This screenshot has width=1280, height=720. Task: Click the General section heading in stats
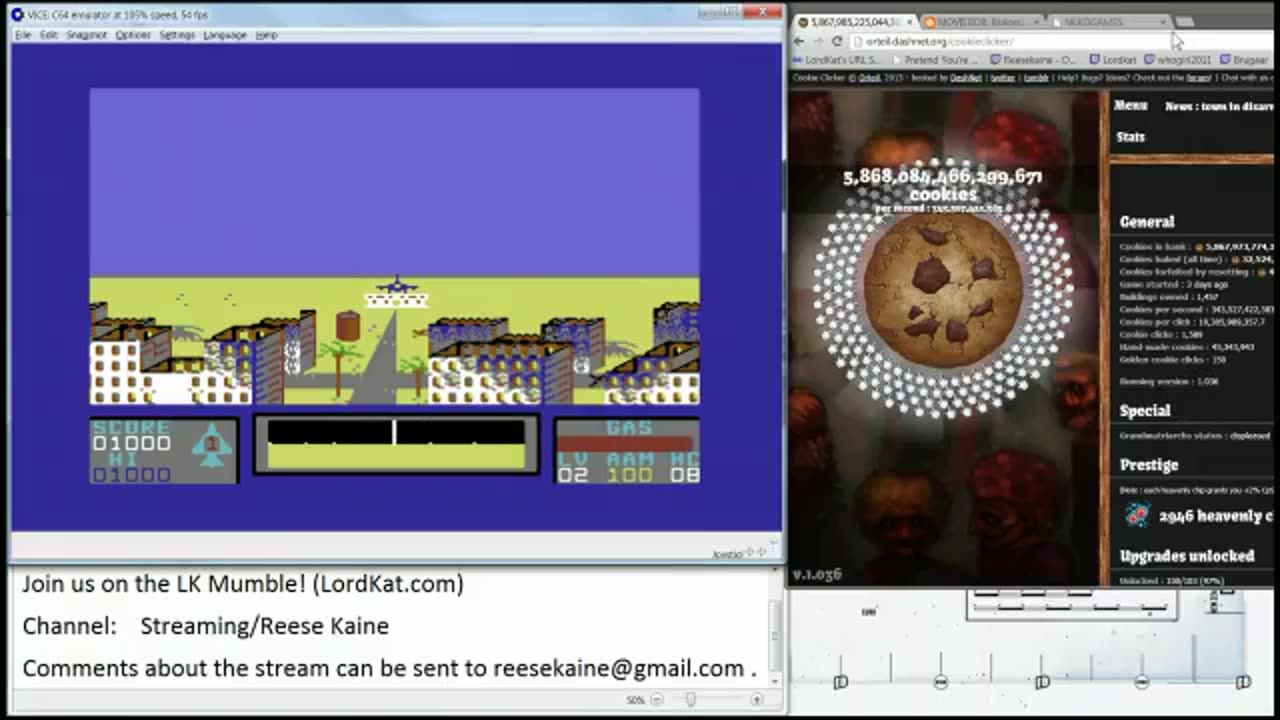[x=1147, y=222]
